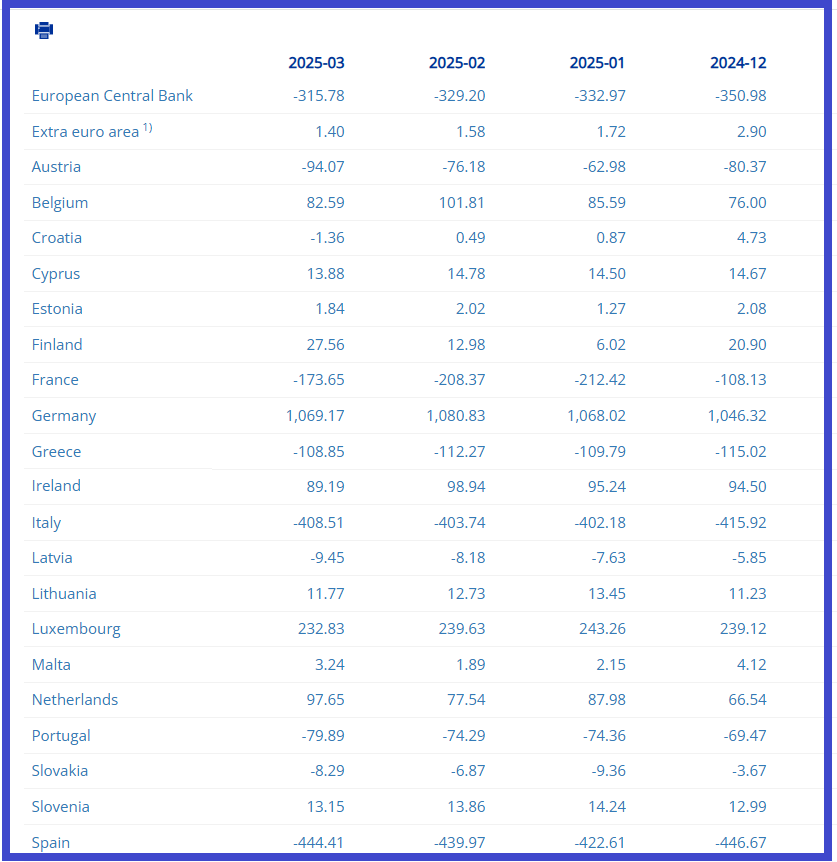Open the Italy country link
The width and height of the screenshot is (837, 862).
click(x=46, y=523)
